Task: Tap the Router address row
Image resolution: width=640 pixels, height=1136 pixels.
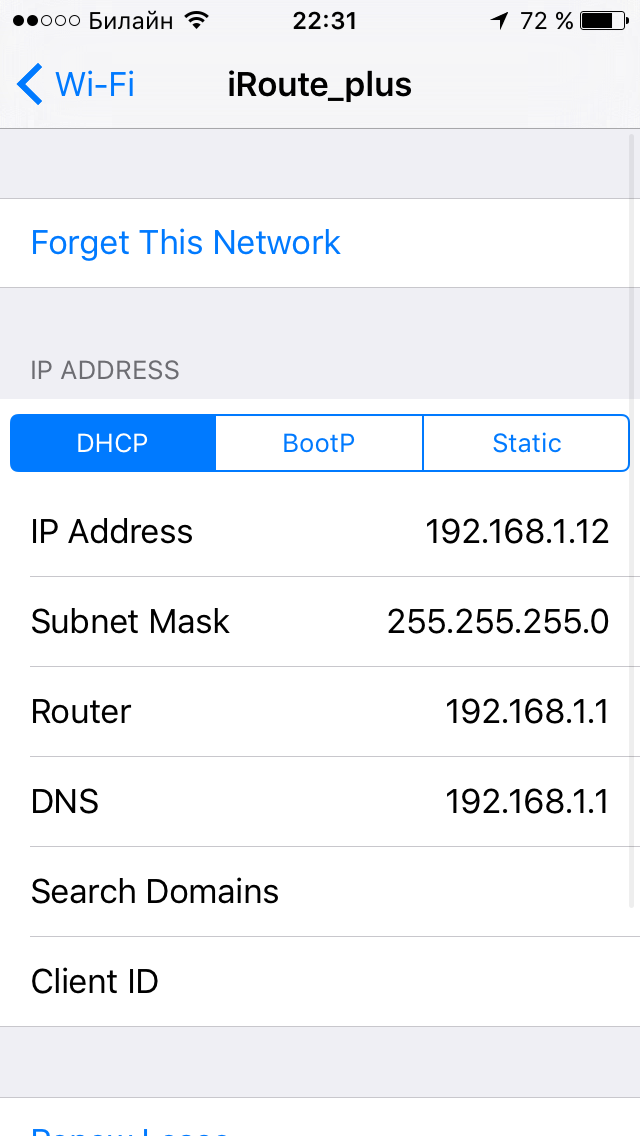Action: pos(320,711)
